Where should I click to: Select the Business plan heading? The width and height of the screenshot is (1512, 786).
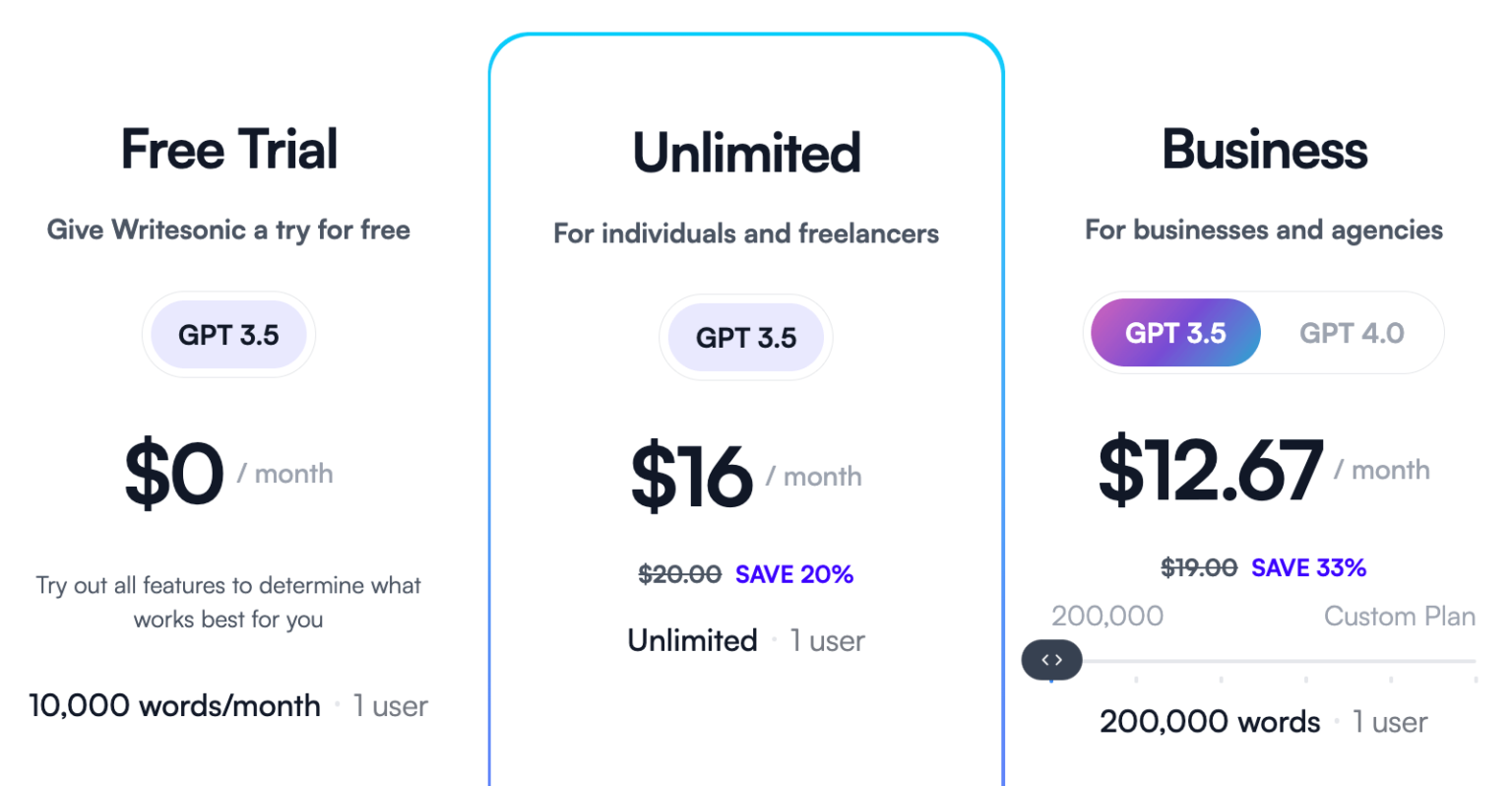1265,150
